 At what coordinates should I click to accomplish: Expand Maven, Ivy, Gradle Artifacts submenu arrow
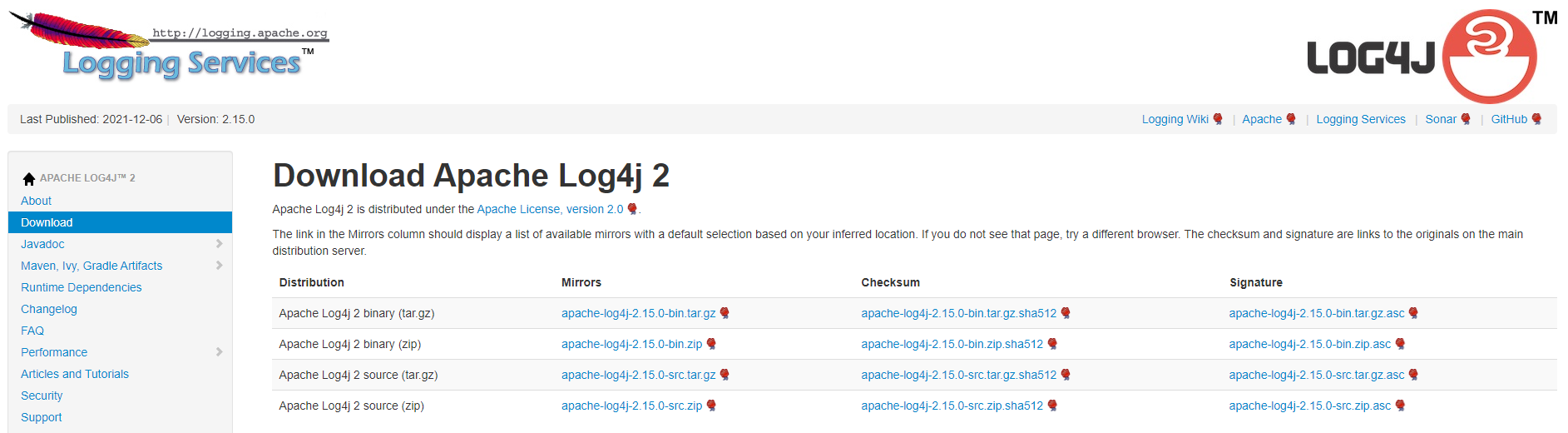220,266
